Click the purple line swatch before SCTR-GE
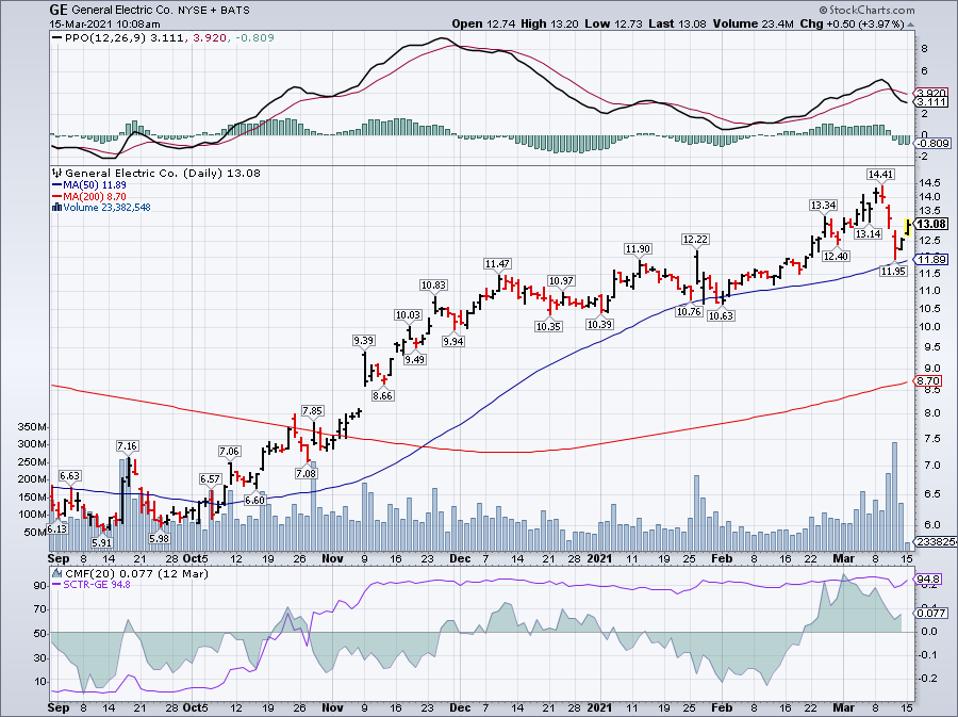 (57, 584)
